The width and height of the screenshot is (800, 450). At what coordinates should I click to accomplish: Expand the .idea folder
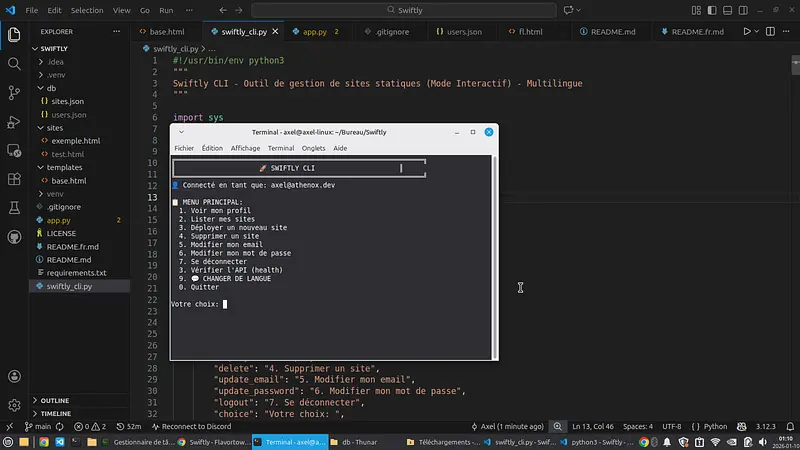click(54, 62)
